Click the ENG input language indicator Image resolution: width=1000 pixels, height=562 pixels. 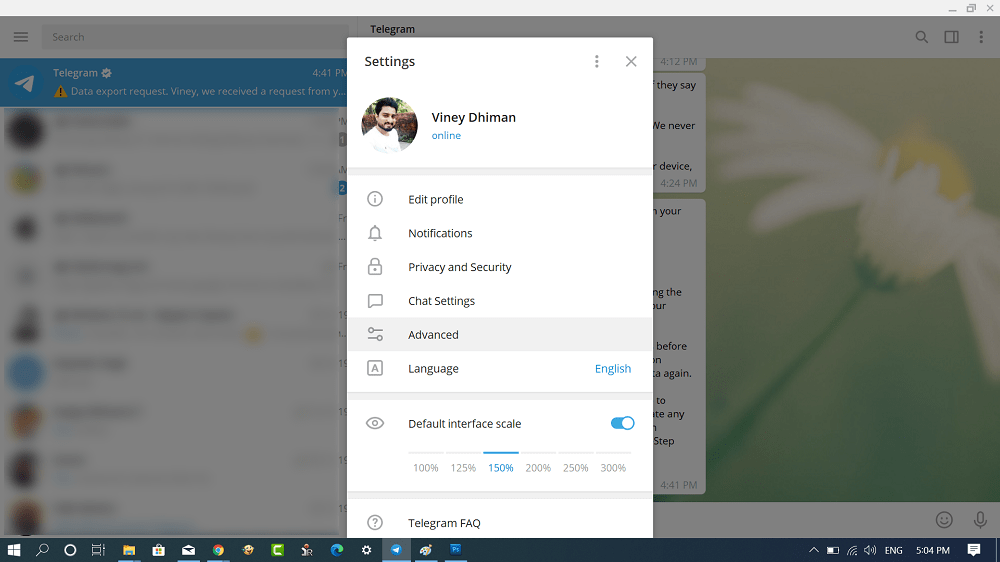[893, 550]
